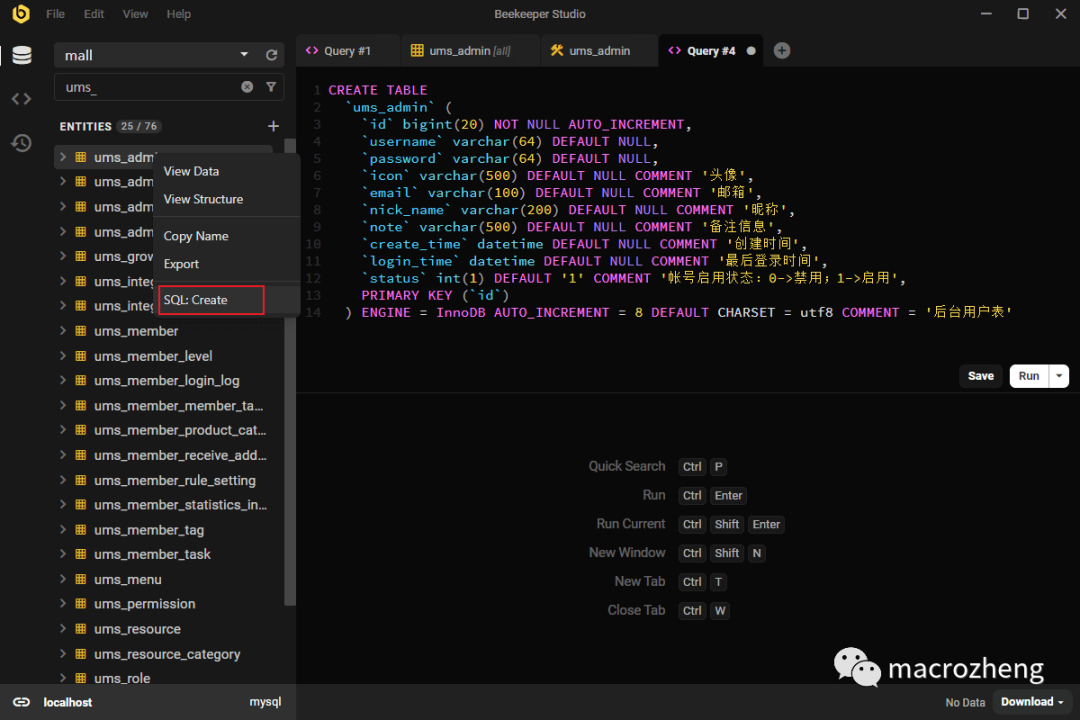Switch to the ums_admin [all] data tab
The image size is (1080, 720).
(470, 51)
